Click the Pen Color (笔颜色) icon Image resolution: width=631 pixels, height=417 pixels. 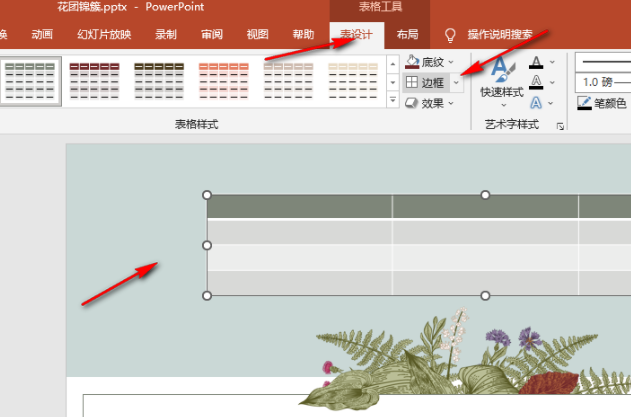586,103
